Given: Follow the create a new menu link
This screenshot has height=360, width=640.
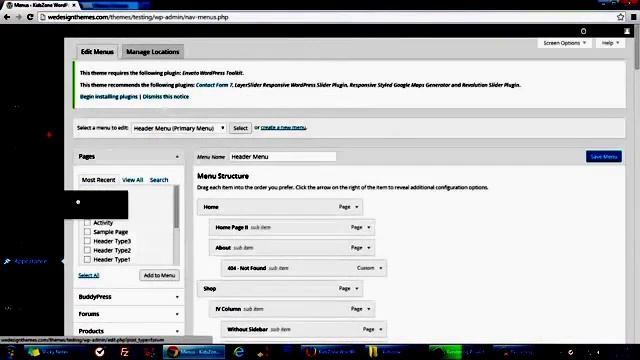Looking at the screenshot, I should point(283,128).
